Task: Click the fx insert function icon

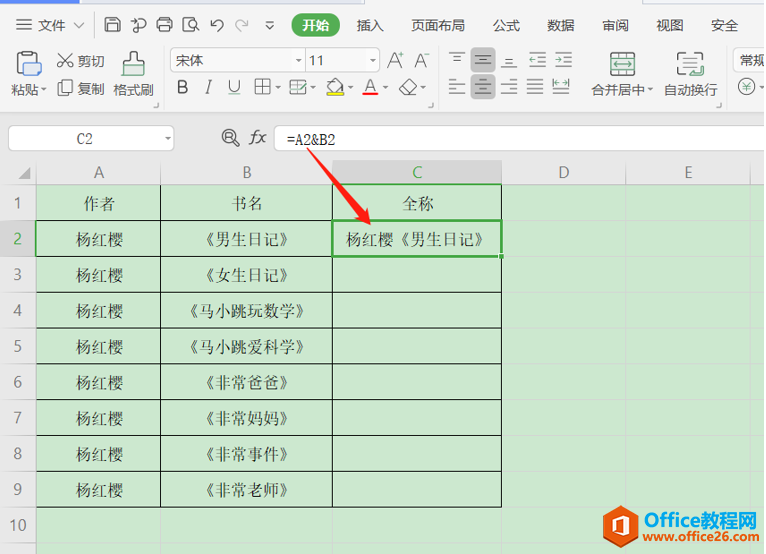Action: [257, 138]
